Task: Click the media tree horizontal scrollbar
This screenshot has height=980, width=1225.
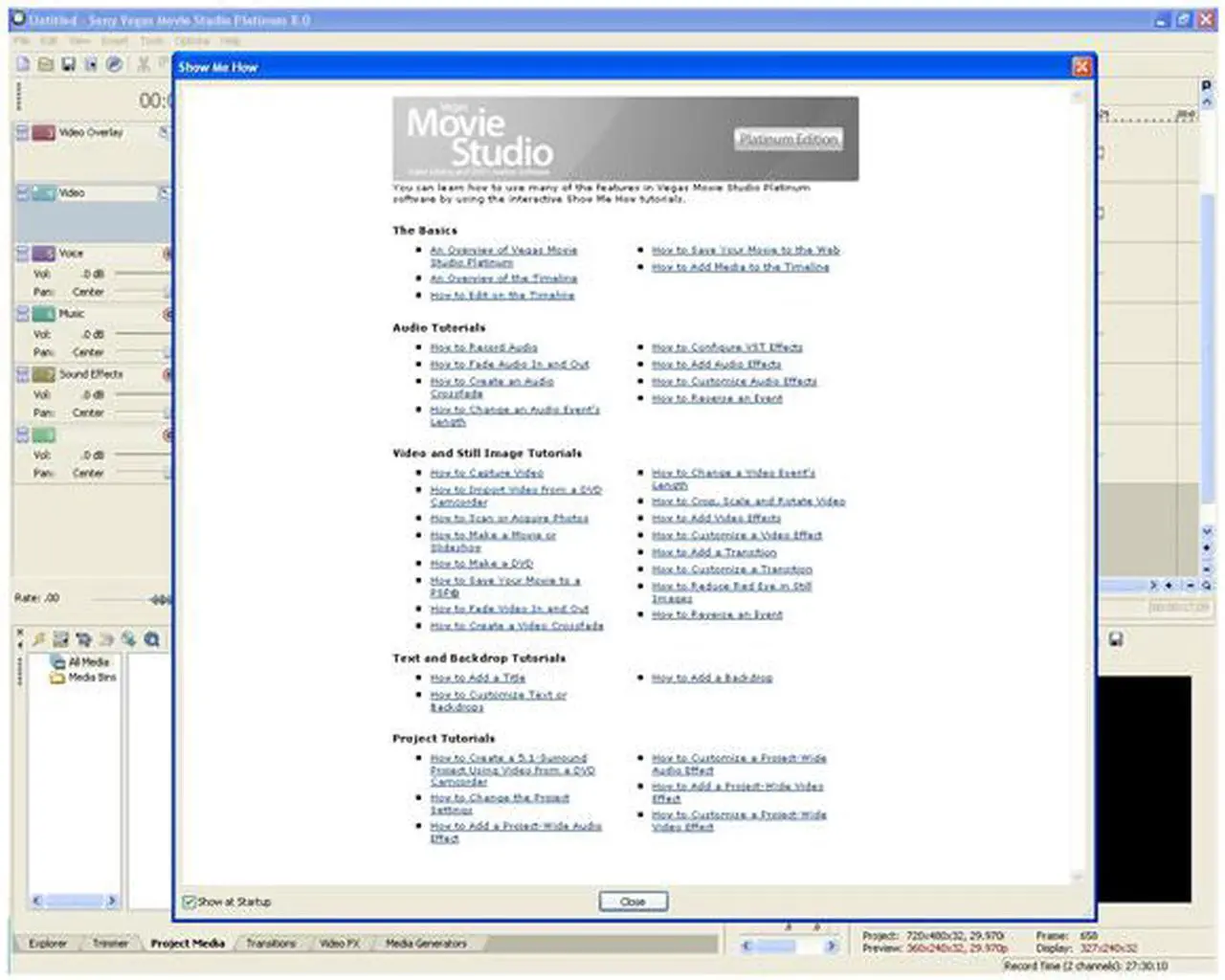Action: (x=75, y=901)
